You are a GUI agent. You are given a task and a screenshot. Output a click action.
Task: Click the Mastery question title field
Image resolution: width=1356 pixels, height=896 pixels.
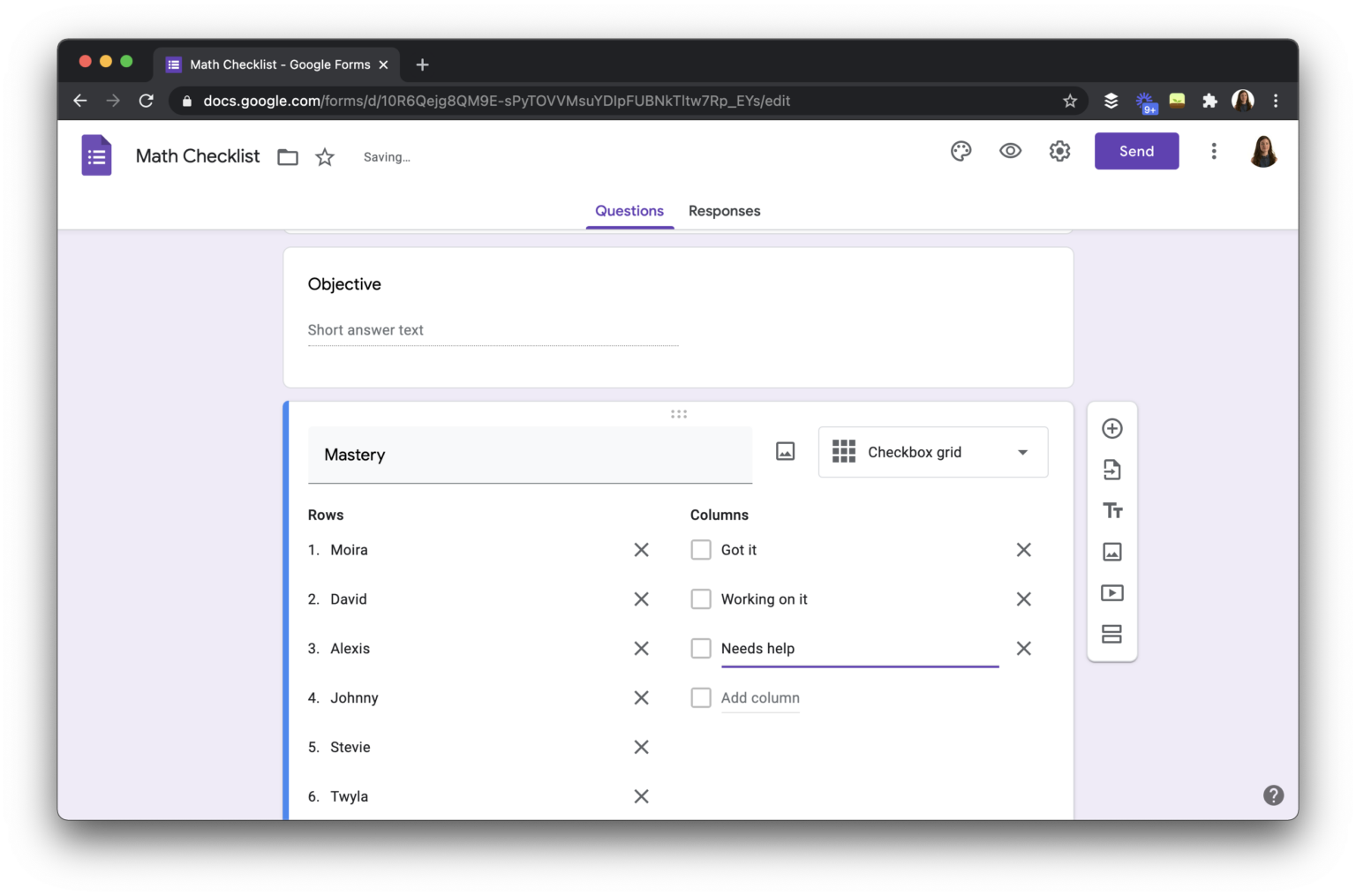(530, 455)
